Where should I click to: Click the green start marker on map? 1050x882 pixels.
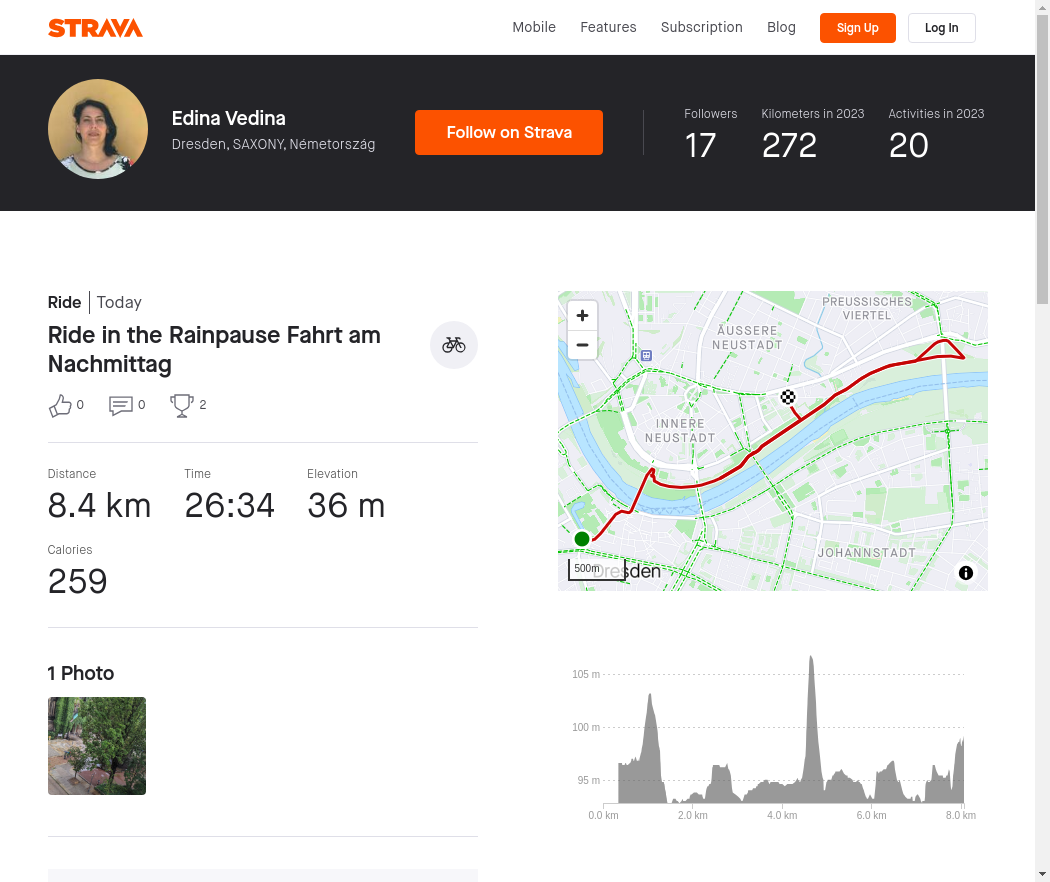pos(582,539)
